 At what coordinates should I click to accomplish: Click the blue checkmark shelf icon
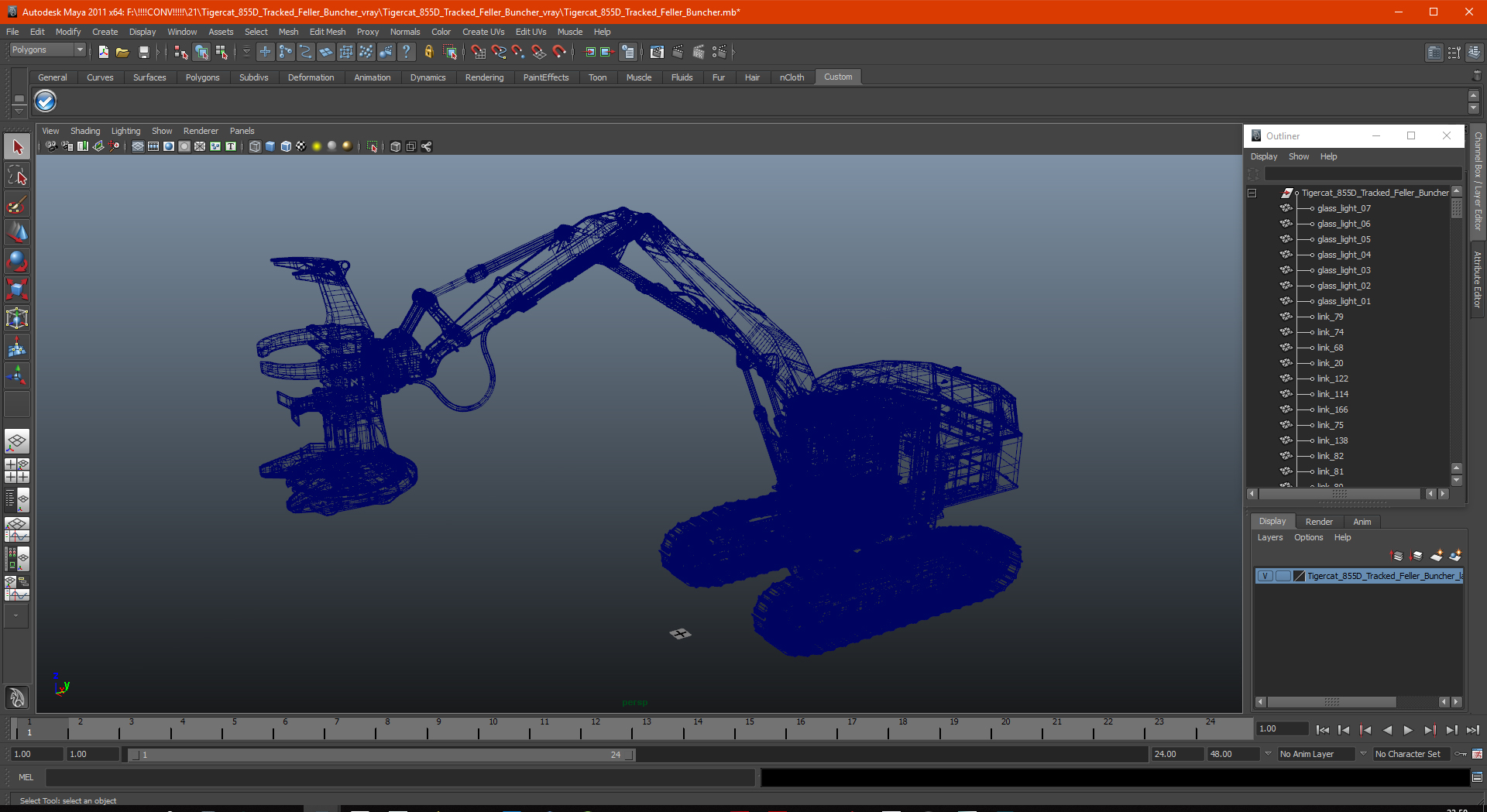[46, 101]
